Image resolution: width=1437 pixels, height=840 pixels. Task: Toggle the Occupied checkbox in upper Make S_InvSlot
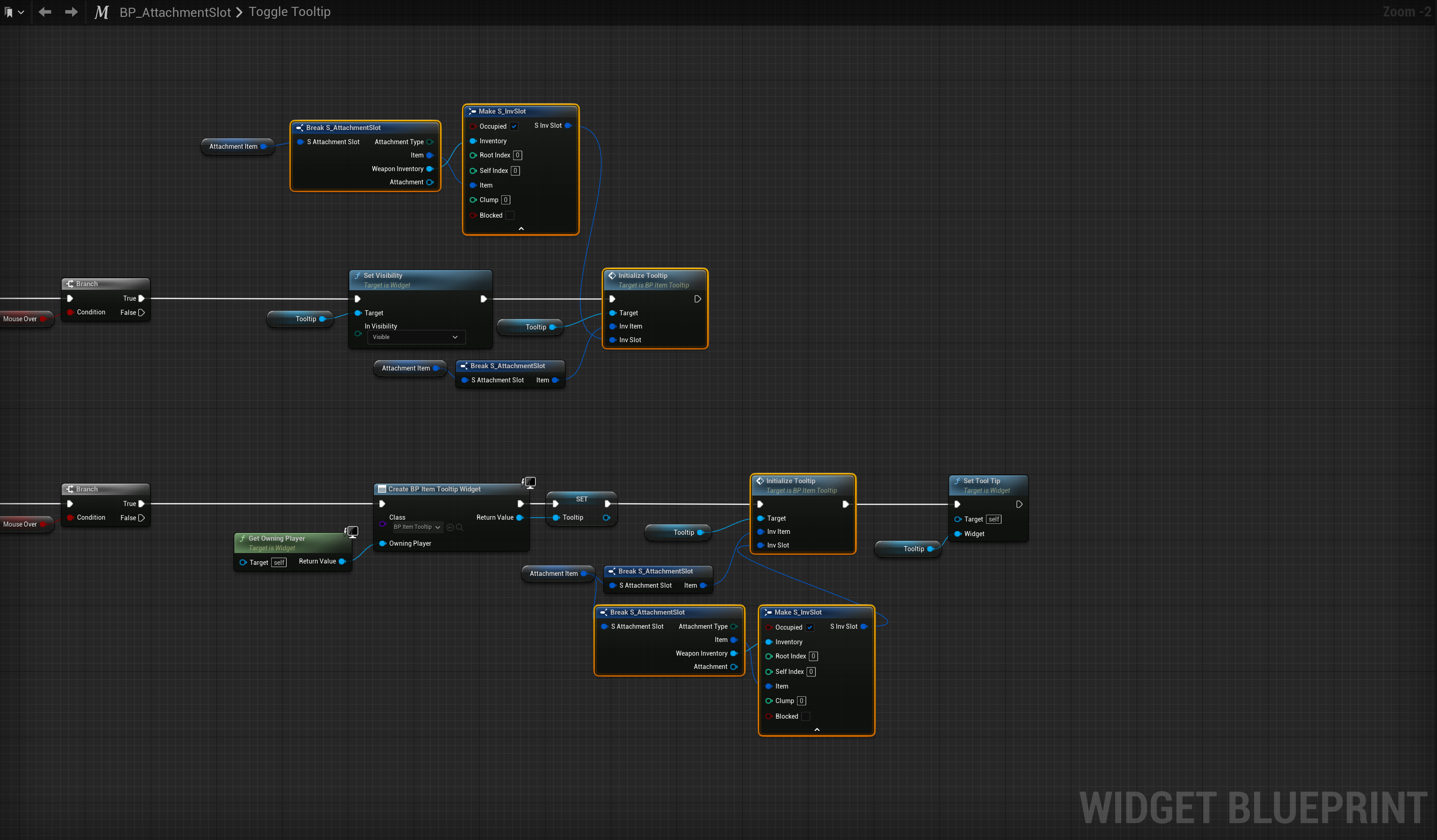click(514, 126)
